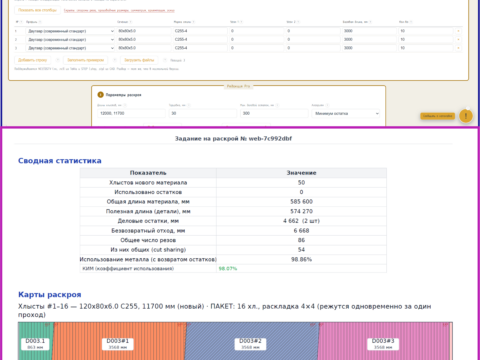This screenshot has height=360, width=480.
Task: Click row 2 first angle field 0
Action: (x=256, y=39)
